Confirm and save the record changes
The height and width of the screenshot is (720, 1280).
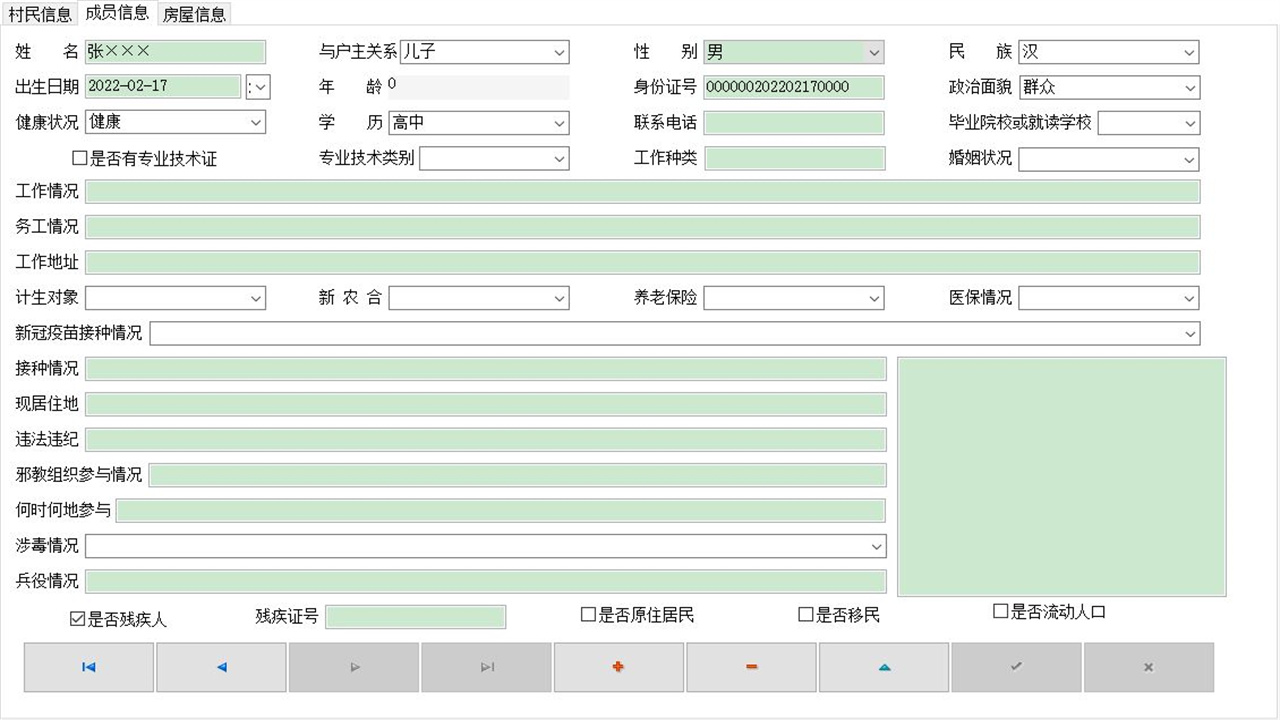coord(1016,667)
